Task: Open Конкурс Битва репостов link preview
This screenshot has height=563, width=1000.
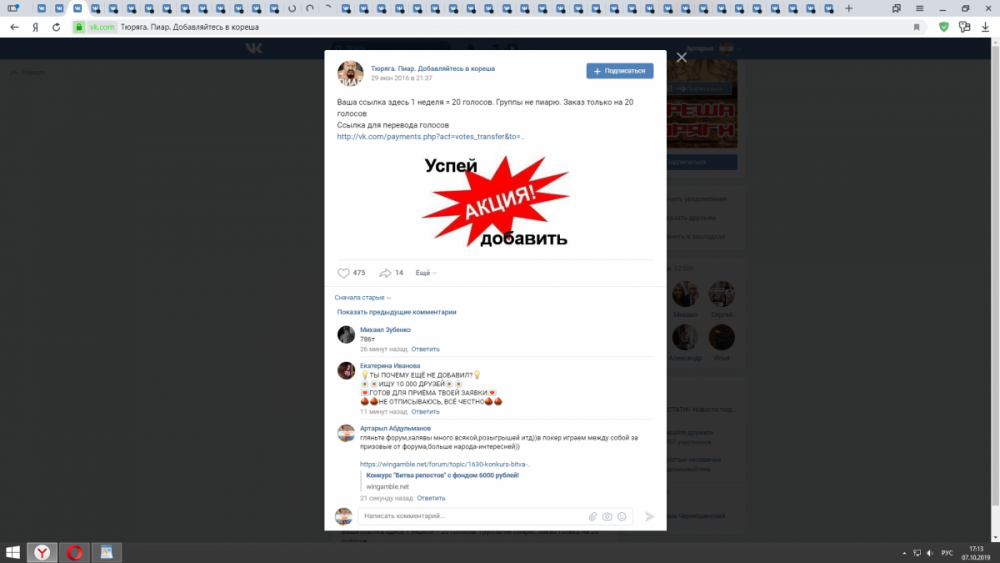Action: (x=442, y=476)
